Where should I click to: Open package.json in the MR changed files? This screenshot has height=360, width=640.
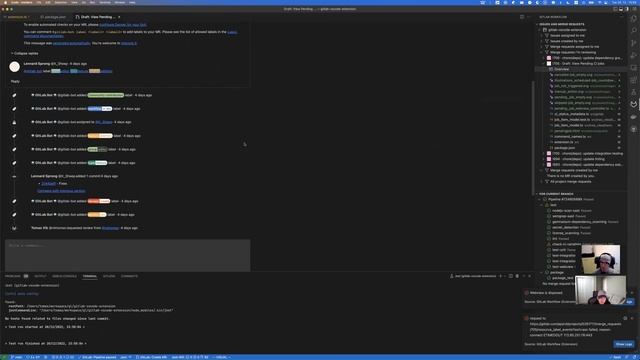point(565,148)
